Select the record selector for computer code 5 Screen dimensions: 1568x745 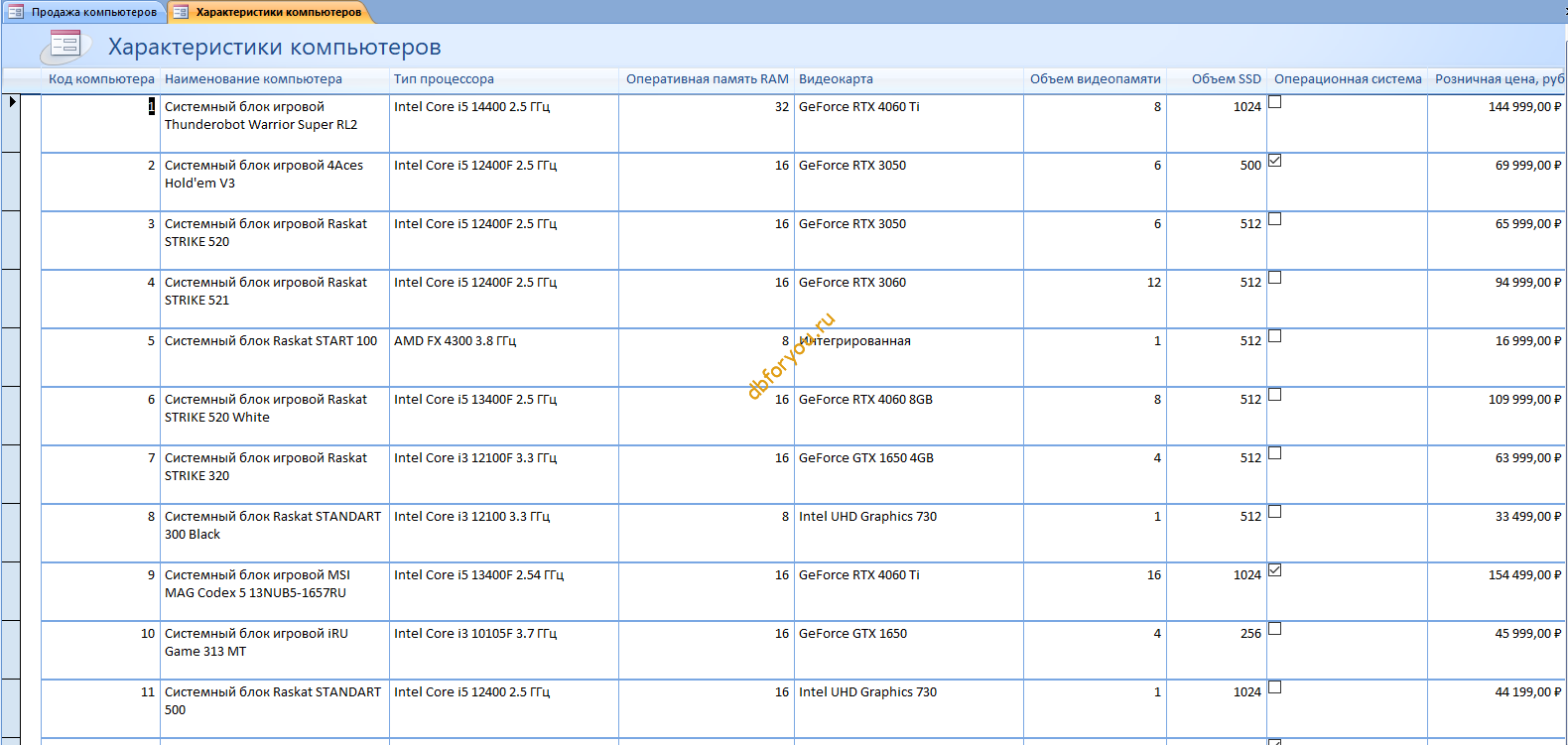pos(11,357)
